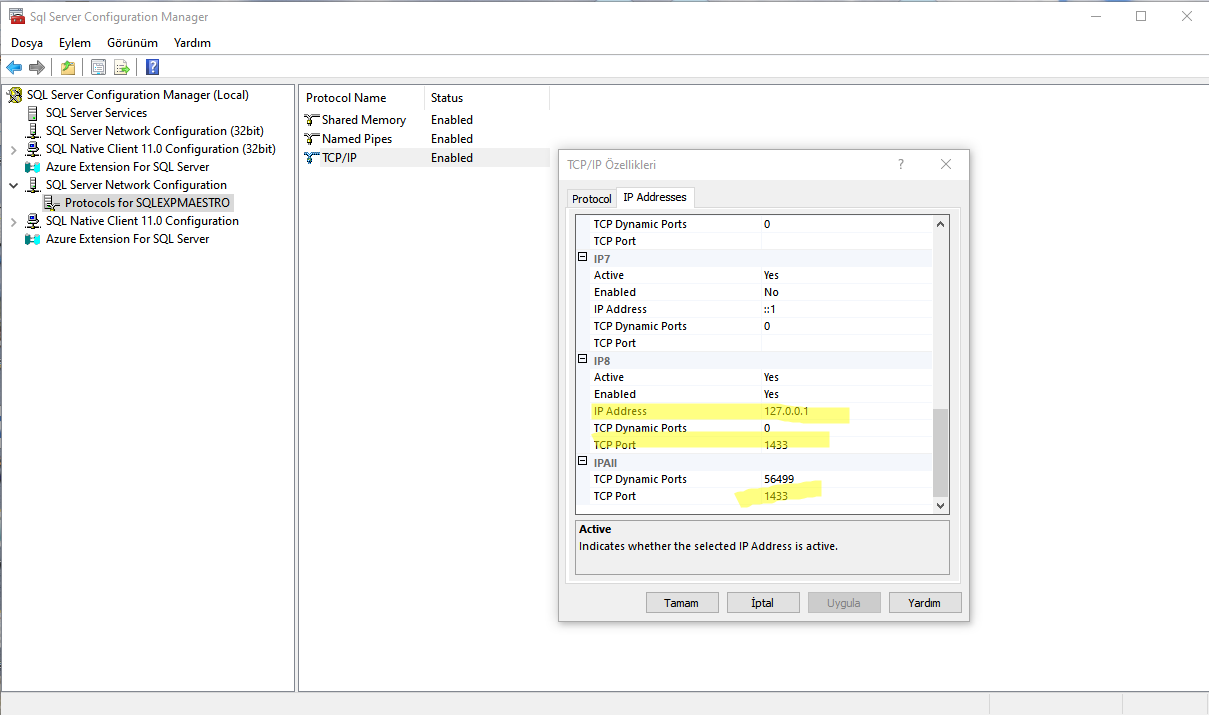The width and height of the screenshot is (1209, 715).
Task: Select the SQL Server Services node icon
Action: 33,113
